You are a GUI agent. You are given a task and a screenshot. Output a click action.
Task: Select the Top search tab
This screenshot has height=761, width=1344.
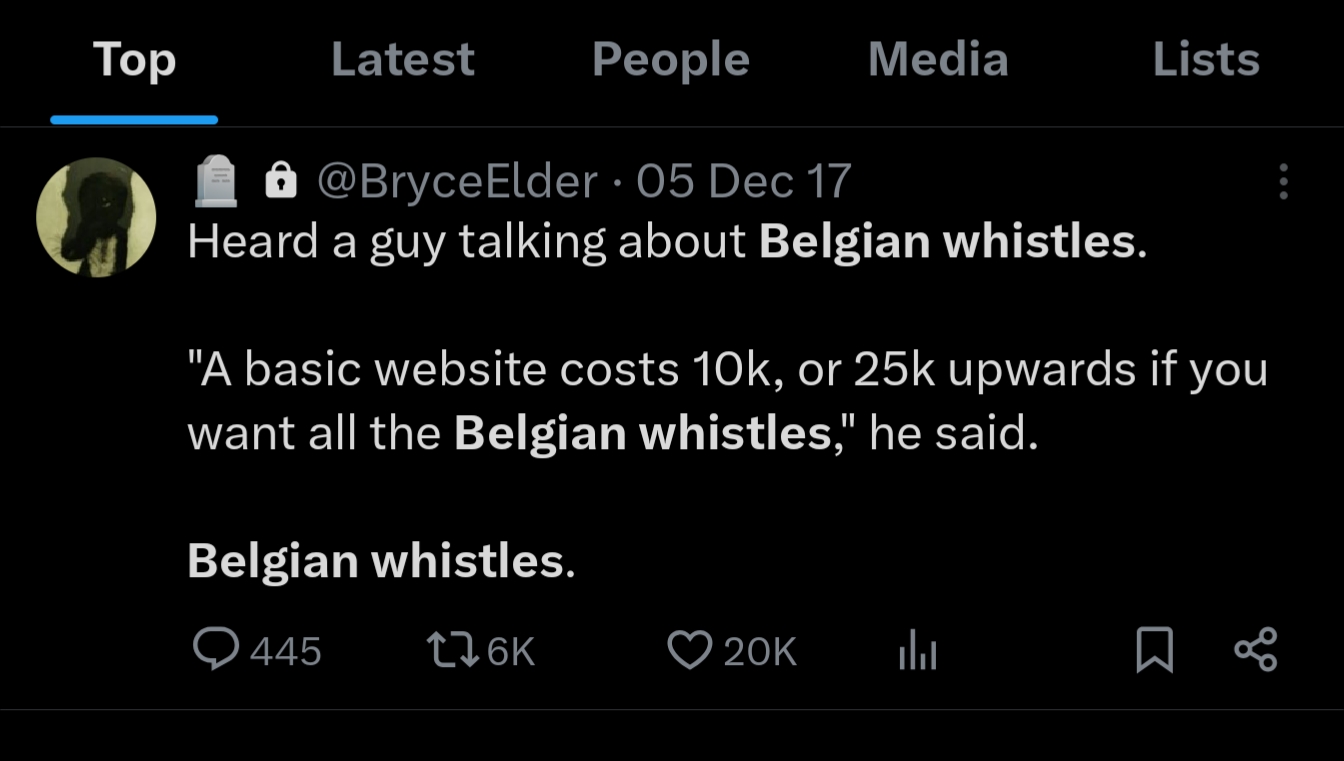pos(134,60)
